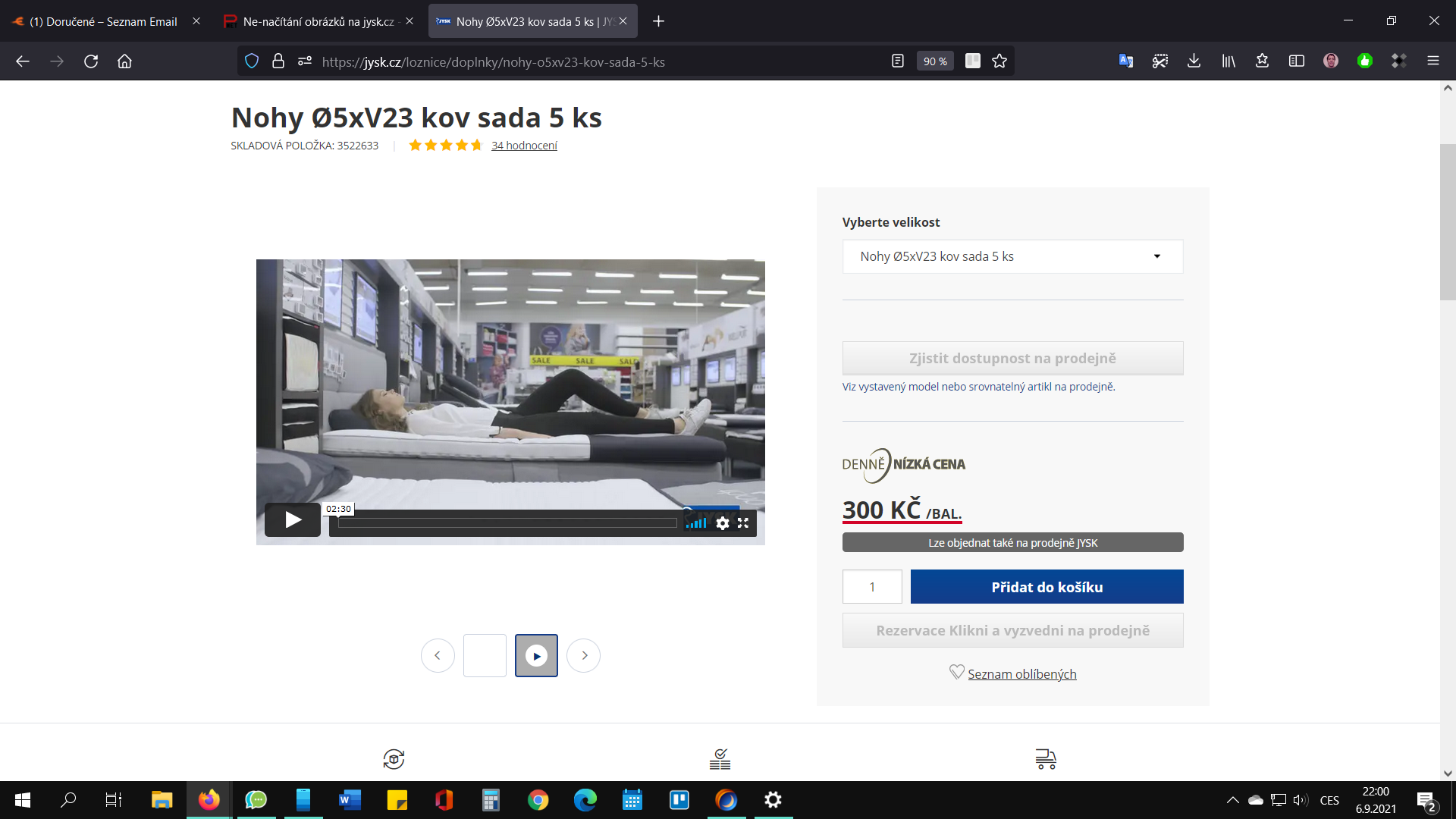The height and width of the screenshot is (819, 1456).
Task: Reload the current page
Action: 91,61
